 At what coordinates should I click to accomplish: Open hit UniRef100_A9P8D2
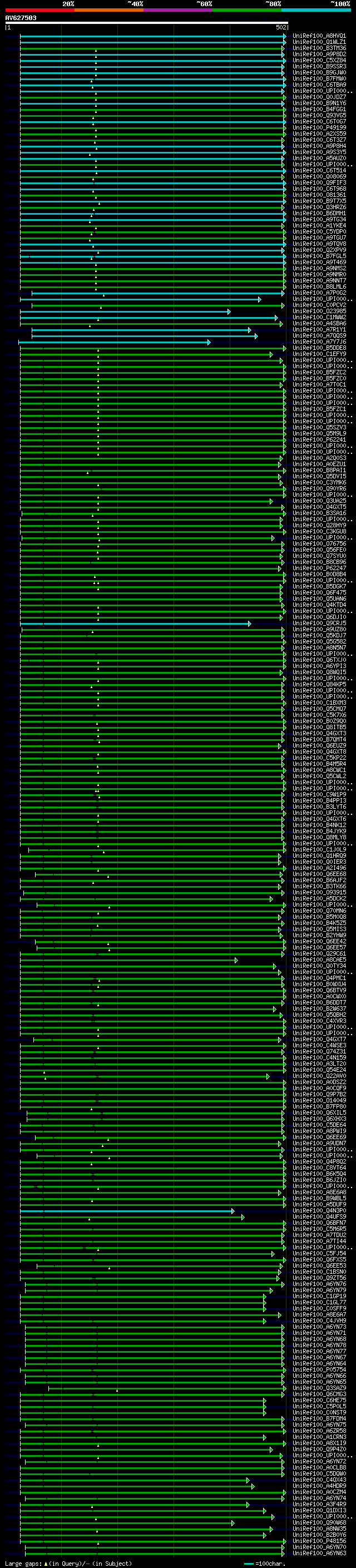(319, 54)
